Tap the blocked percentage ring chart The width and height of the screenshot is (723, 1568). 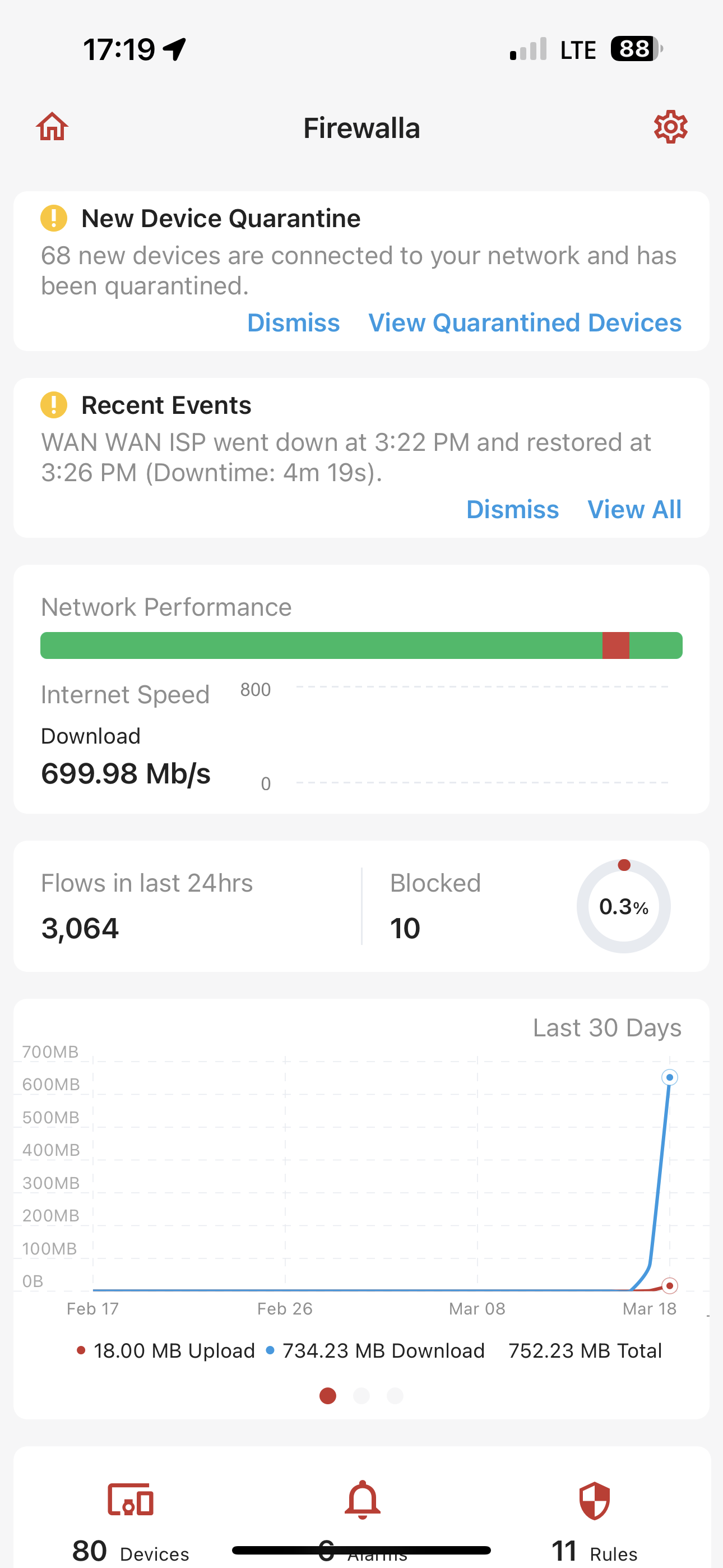[623, 906]
